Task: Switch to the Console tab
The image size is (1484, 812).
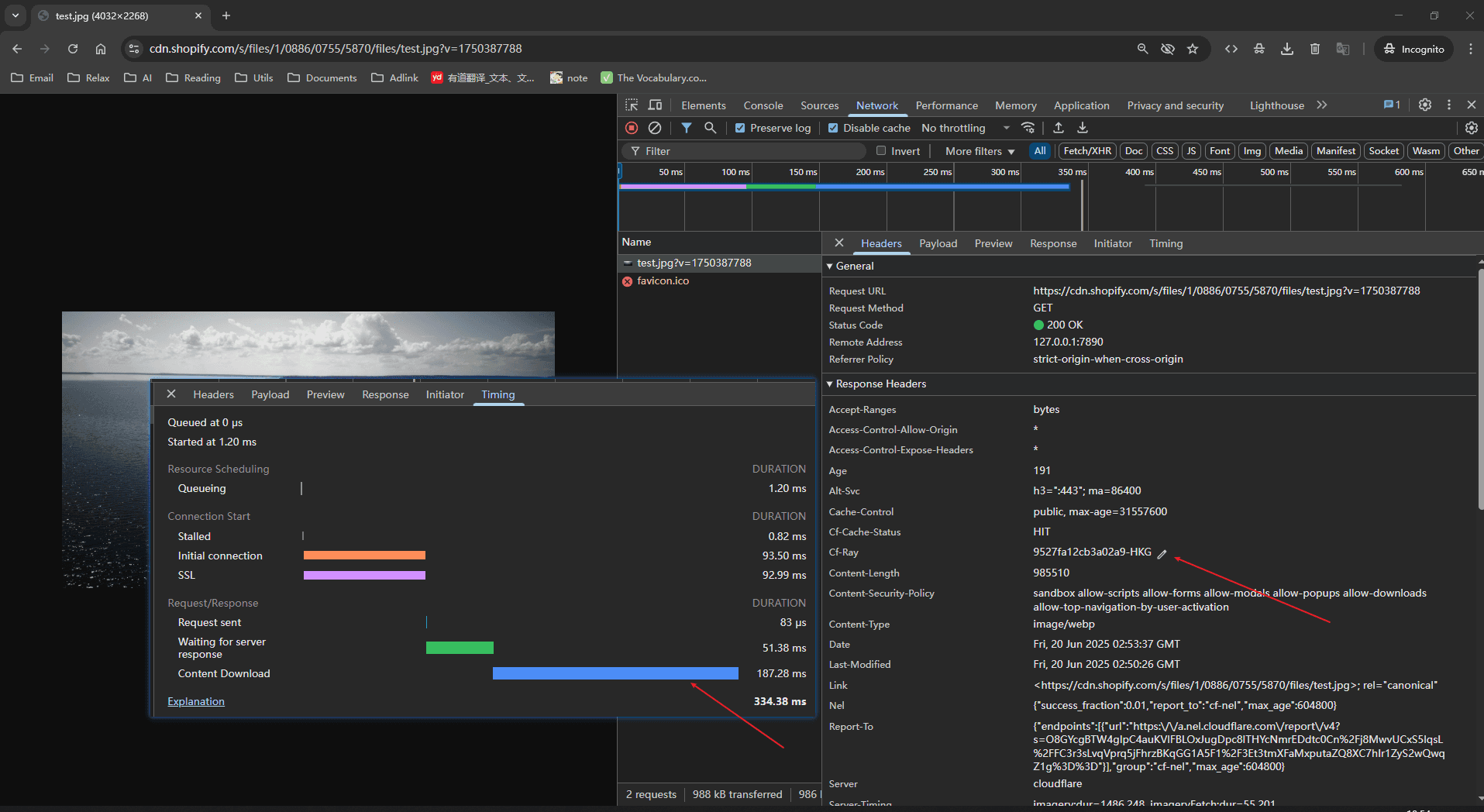Action: pyautogui.click(x=763, y=106)
